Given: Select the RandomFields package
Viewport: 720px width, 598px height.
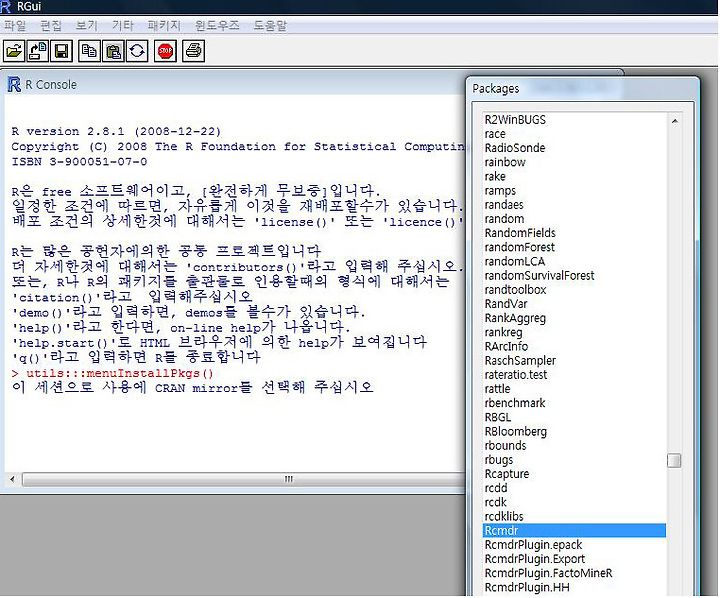Looking at the screenshot, I should click(574, 233).
